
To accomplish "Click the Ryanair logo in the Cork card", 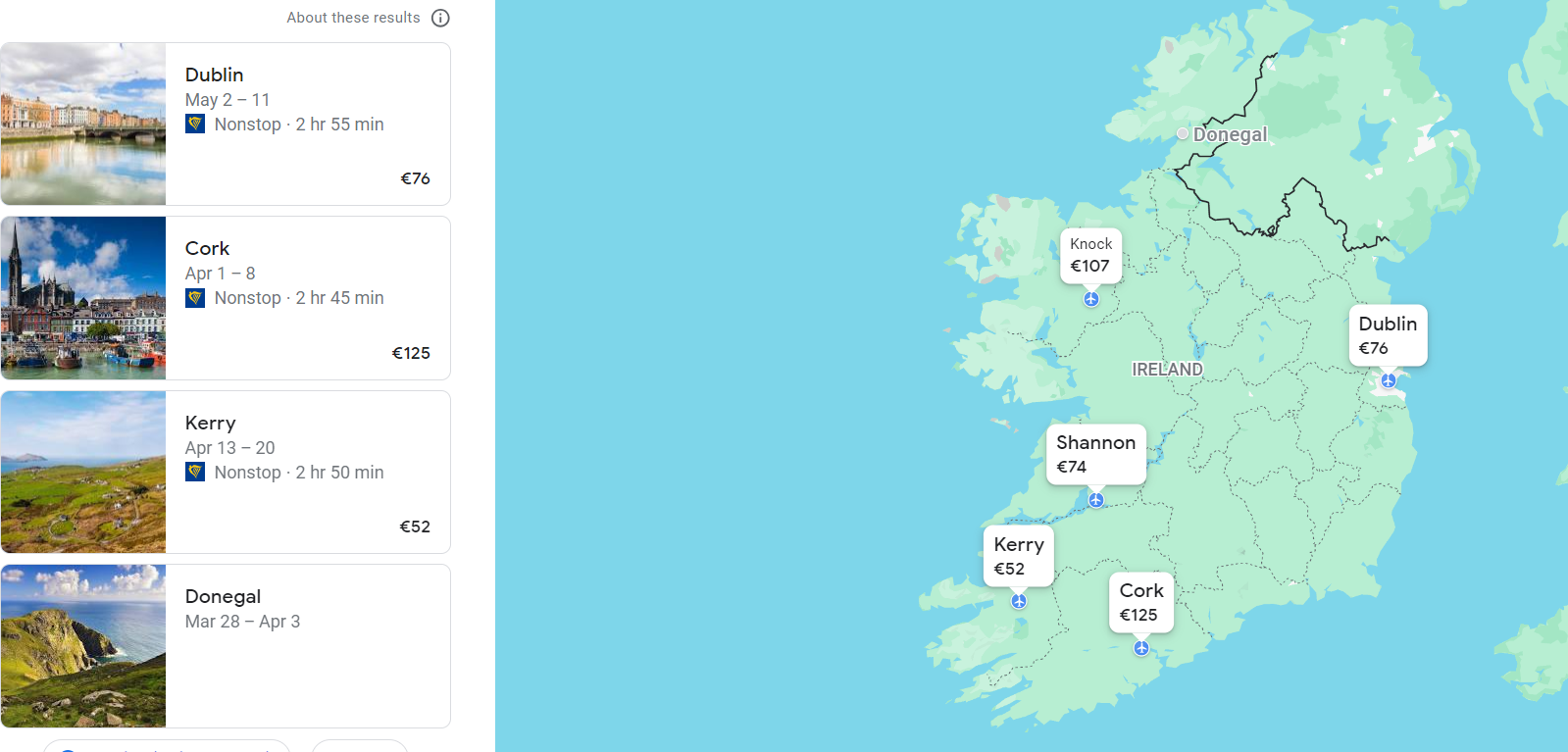I will (x=195, y=298).
